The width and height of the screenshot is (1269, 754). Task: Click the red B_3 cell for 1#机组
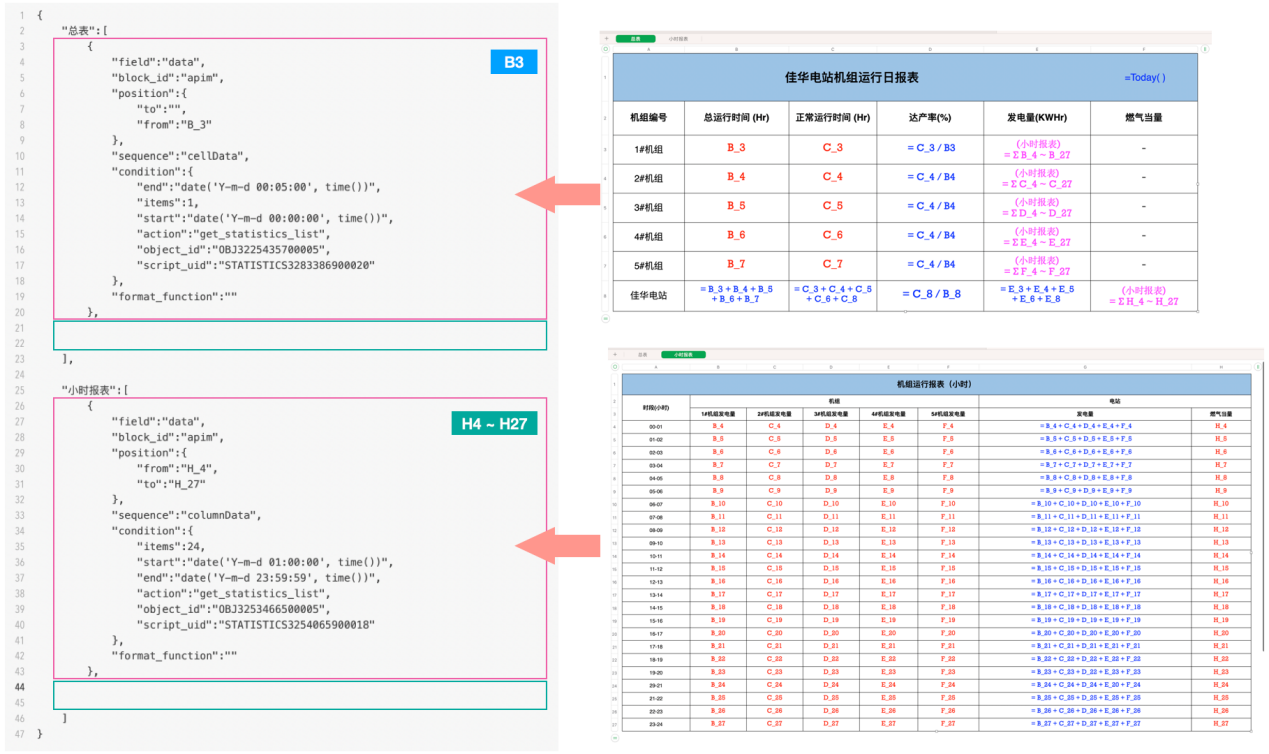(x=736, y=148)
